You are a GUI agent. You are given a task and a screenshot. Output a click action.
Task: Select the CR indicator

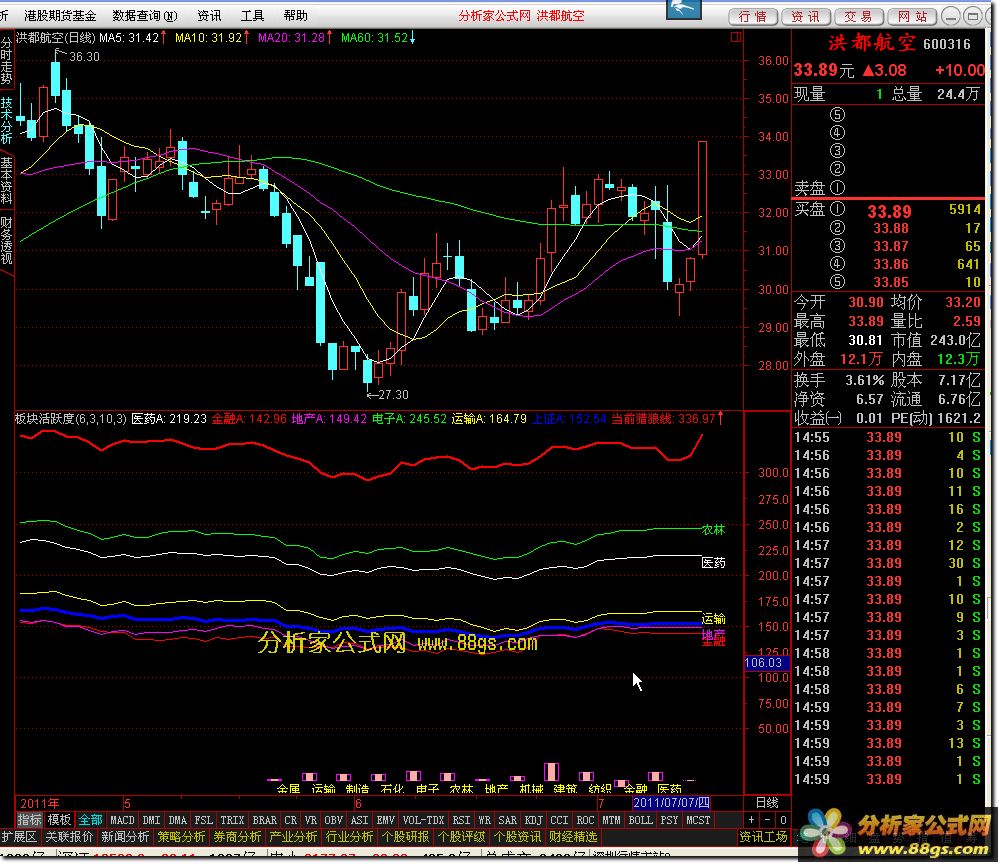click(291, 820)
